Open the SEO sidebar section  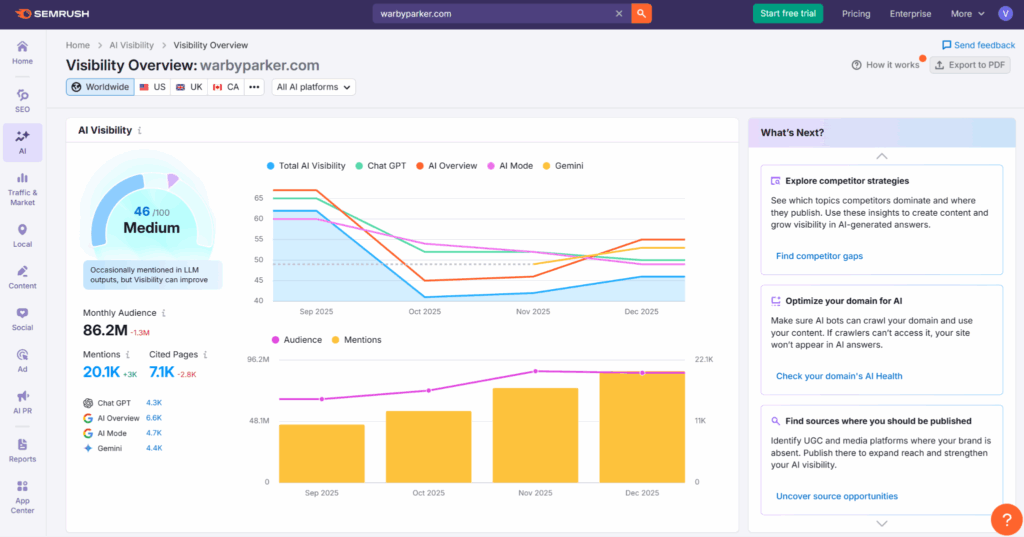pyautogui.click(x=22, y=101)
